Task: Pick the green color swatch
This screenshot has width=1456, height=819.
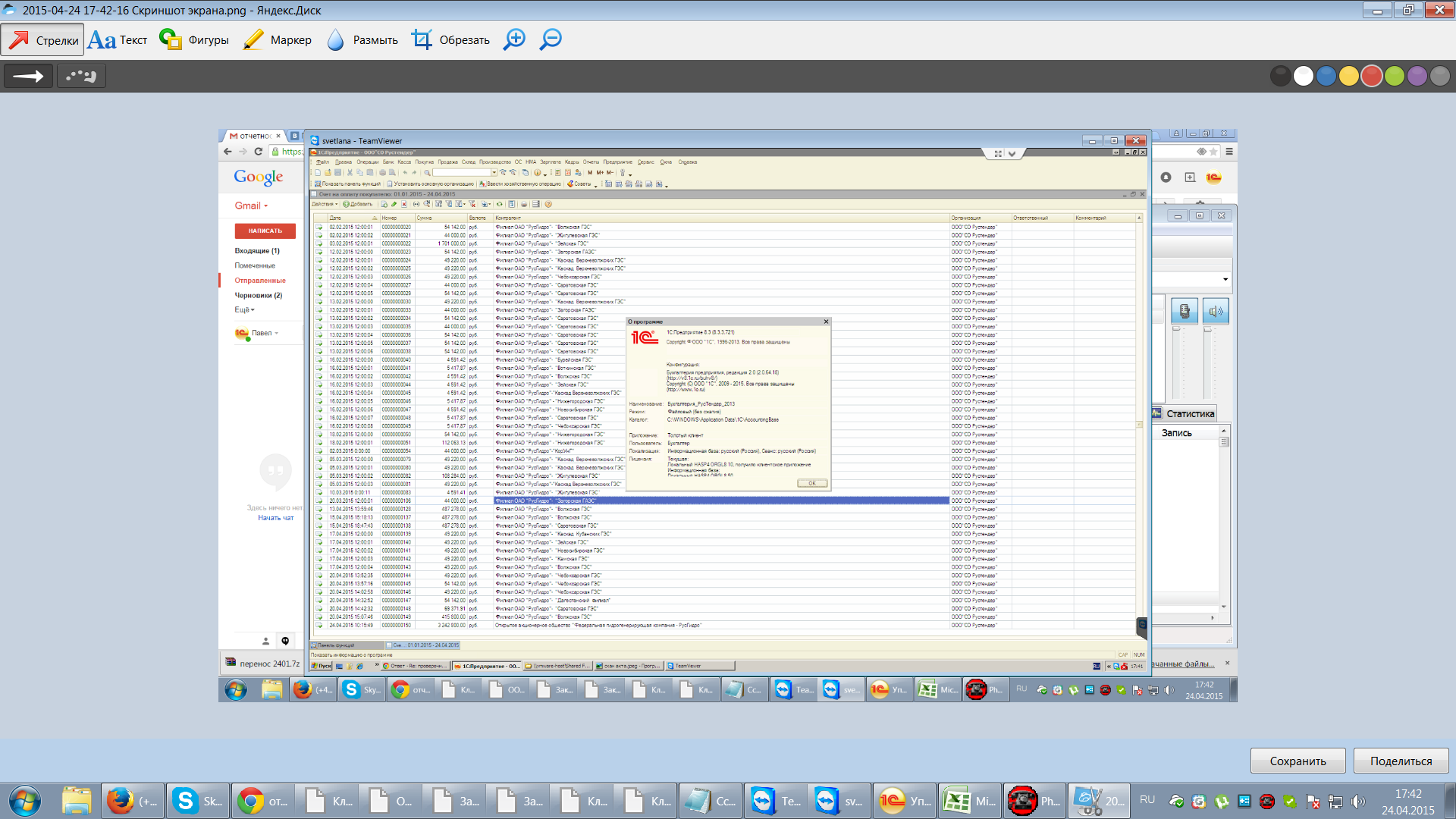Action: click(1394, 76)
